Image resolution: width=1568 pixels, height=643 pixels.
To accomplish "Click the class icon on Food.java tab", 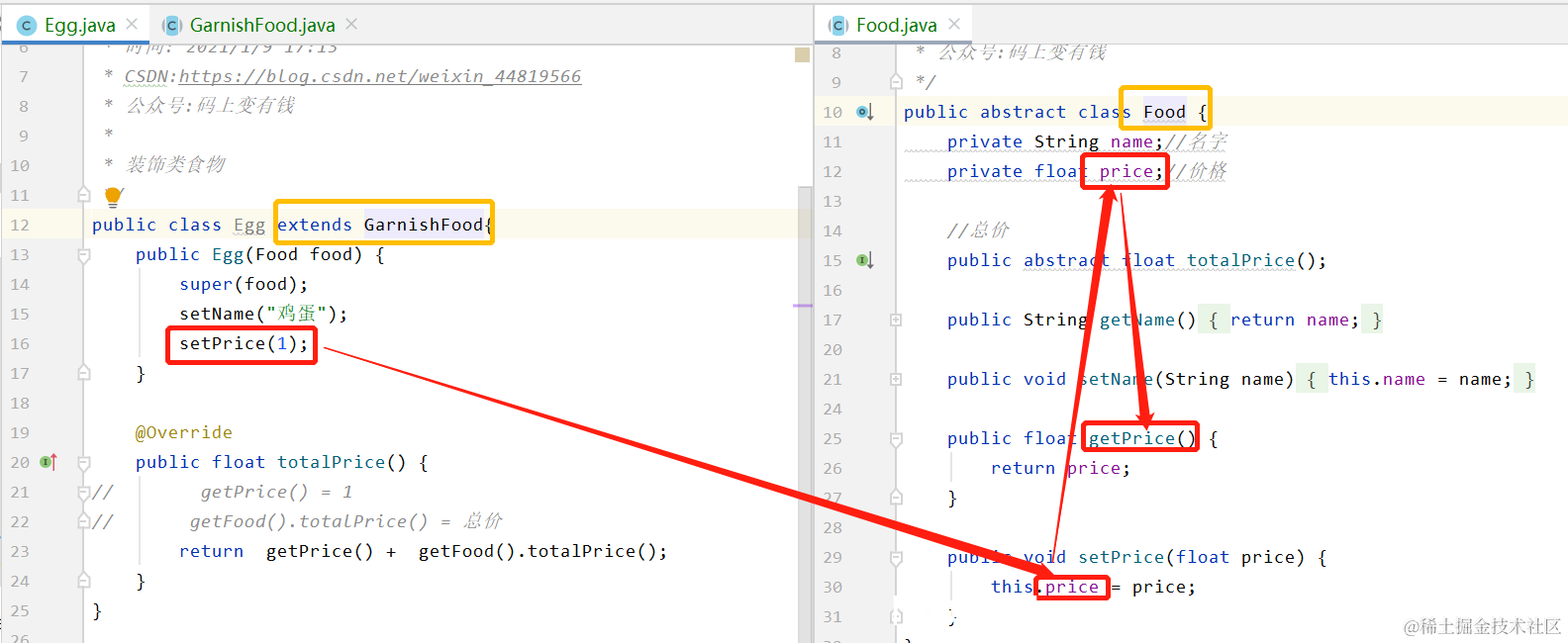I will point(838,25).
